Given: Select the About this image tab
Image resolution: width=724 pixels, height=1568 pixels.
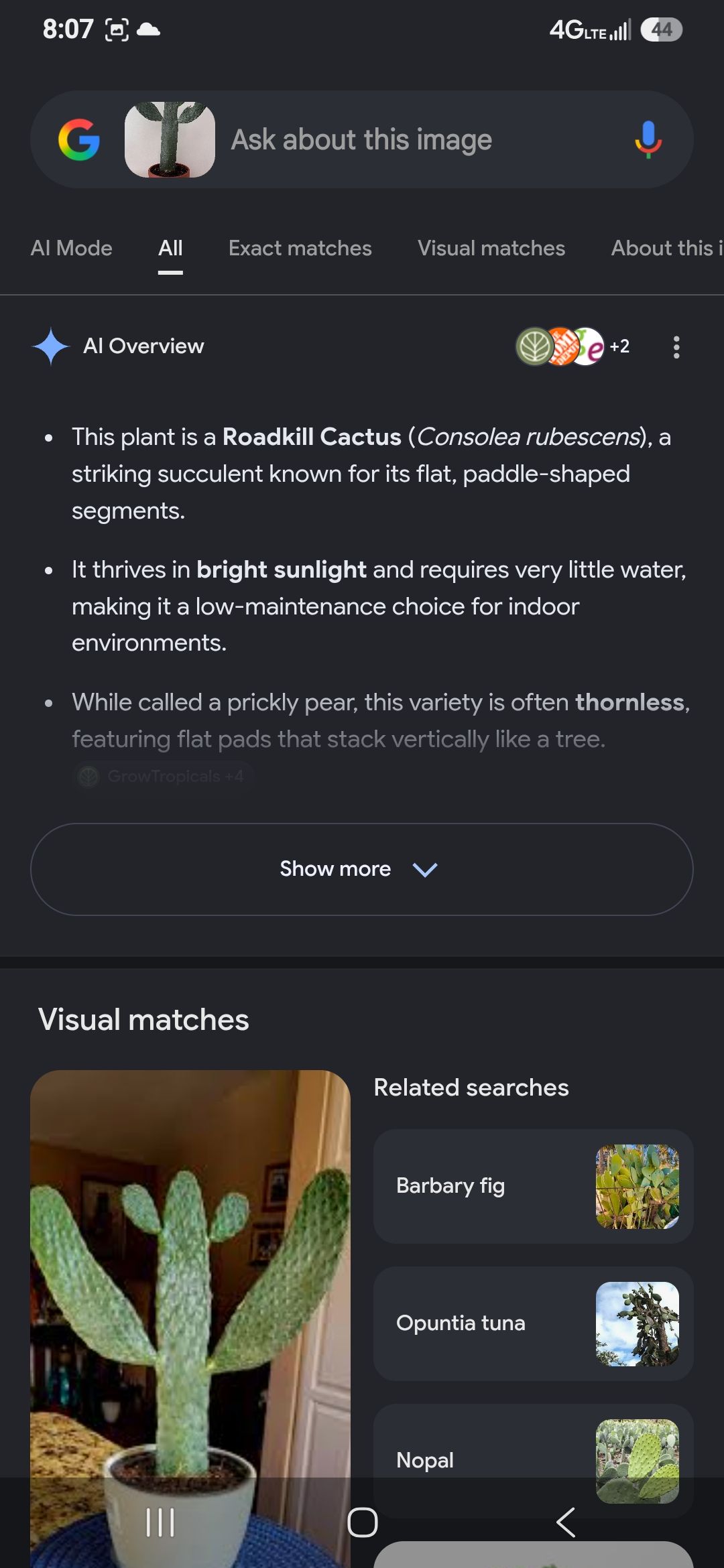Looking at the screenshot, I should coord(667,249).
